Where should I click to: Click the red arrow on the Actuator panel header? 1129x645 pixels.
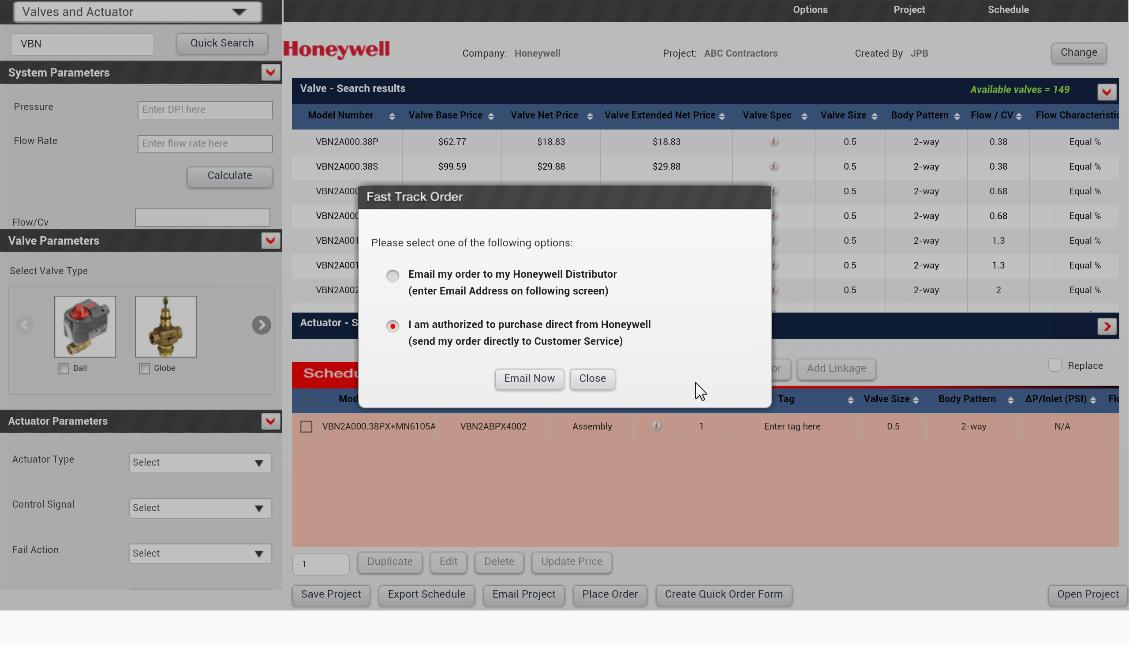pos(1106,326)
